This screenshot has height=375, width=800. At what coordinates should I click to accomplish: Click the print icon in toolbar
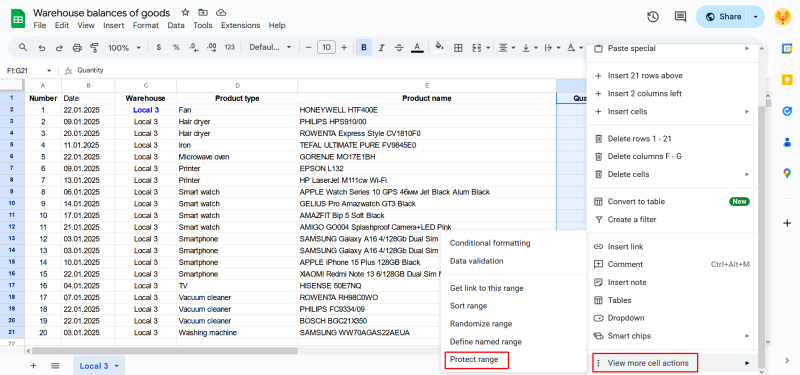(77, 47)
